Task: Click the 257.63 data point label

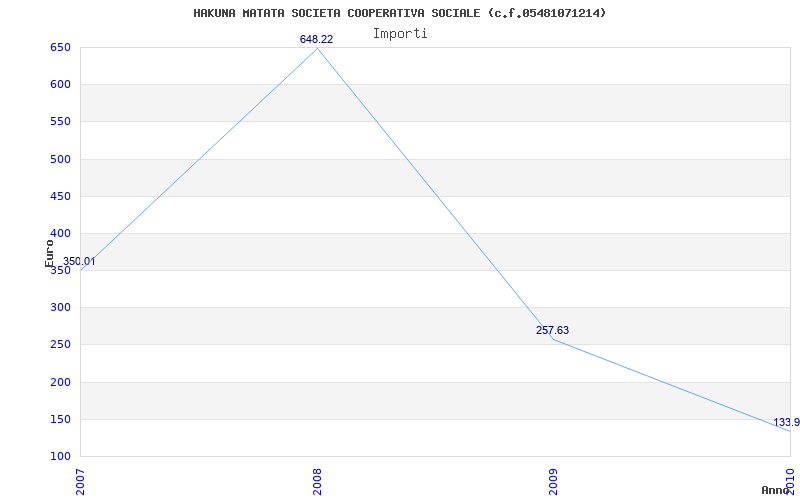Action: point(552,331)
